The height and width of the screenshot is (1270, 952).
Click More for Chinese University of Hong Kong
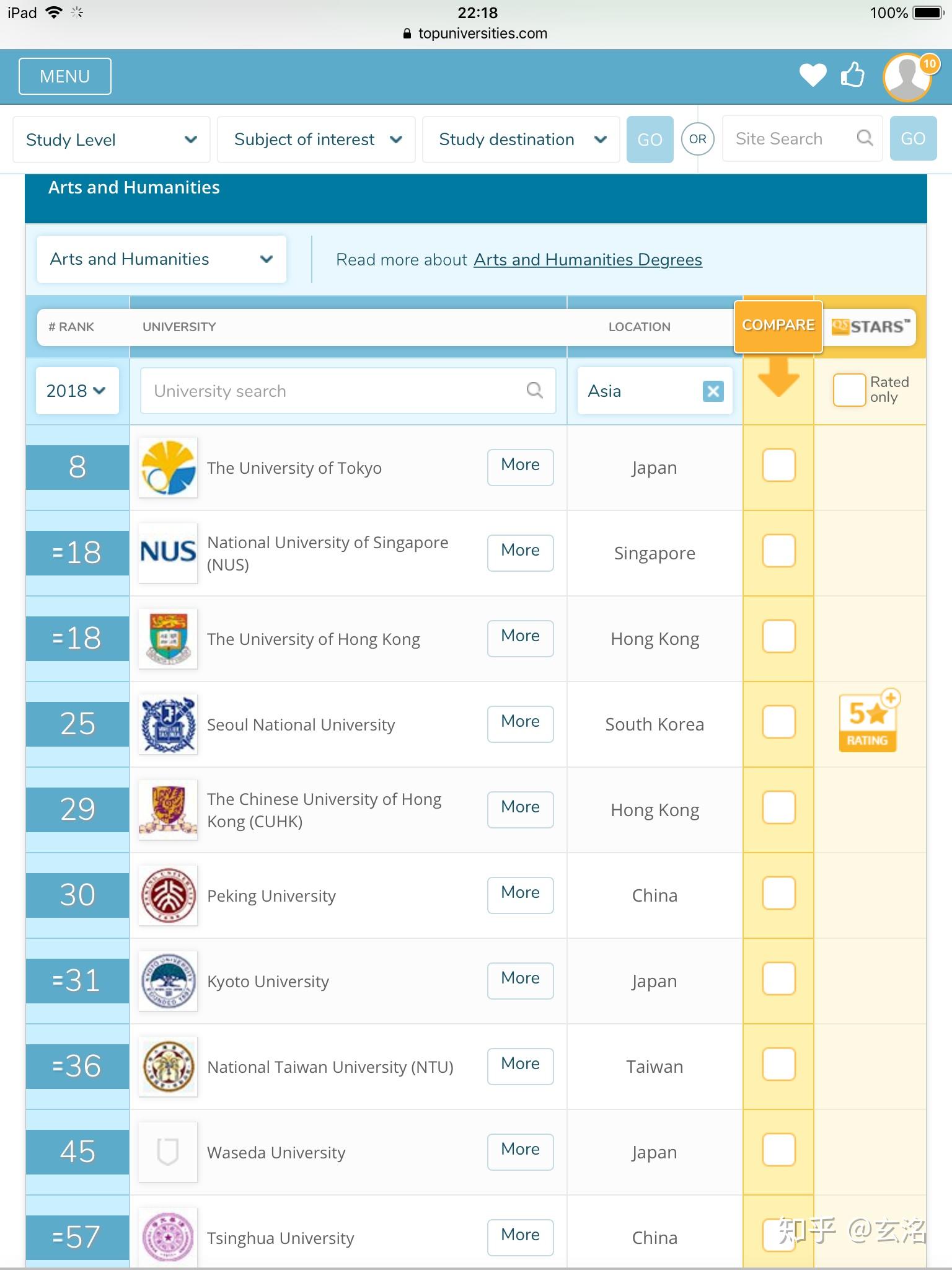(x=521, y=809)
